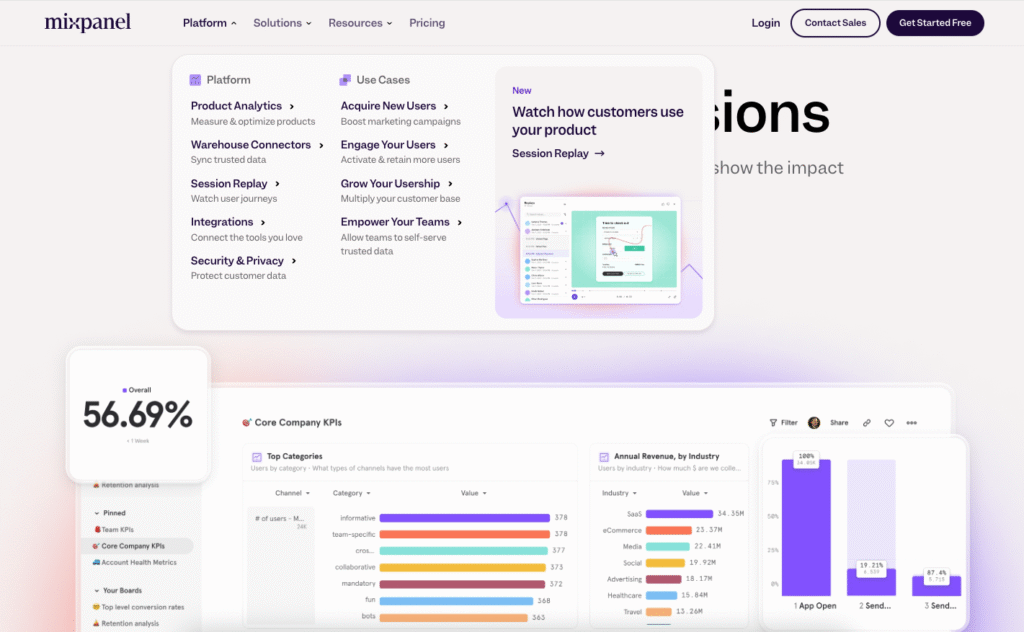This screenshot has width=1024, height=632.
Task: Open the Industry column dropdown
Action: pyautogui.click(x=619, y=493)
